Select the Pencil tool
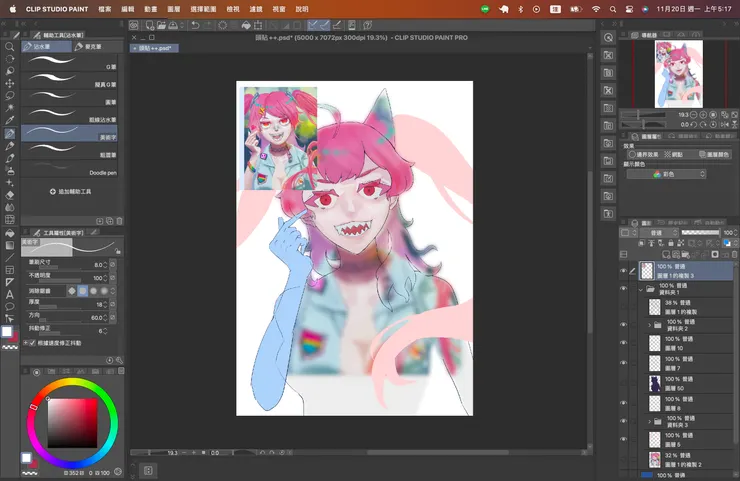 pyautogui.click(x=9, y=146)
